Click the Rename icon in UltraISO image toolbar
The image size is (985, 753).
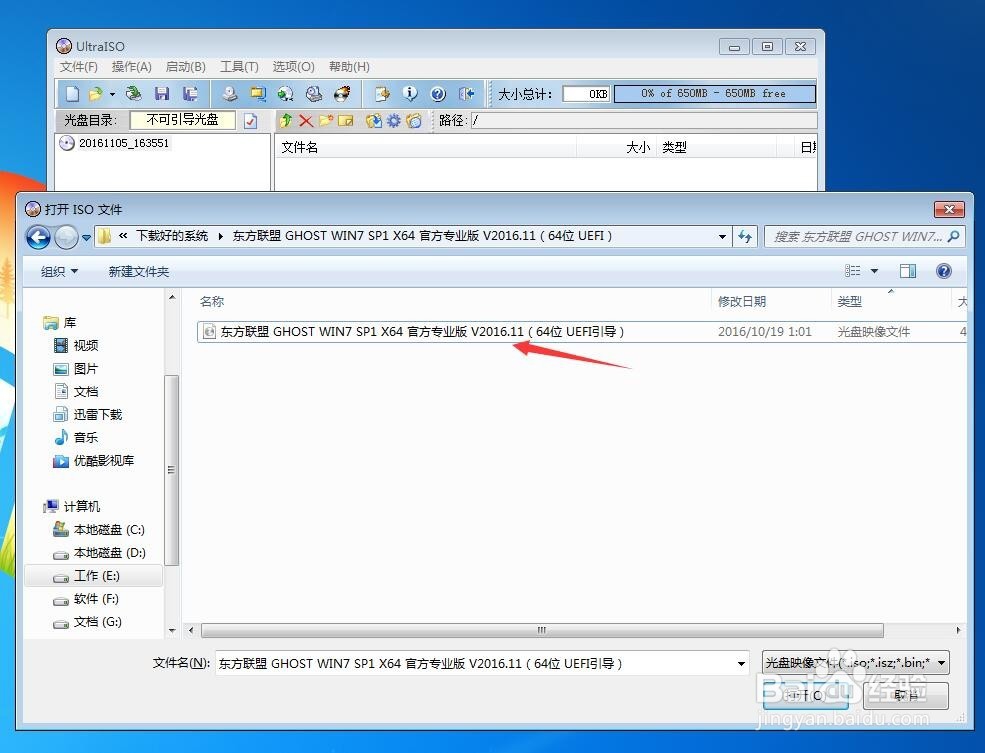tap(346, 121)
